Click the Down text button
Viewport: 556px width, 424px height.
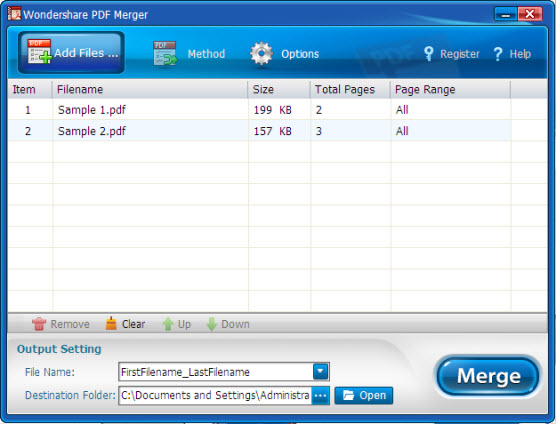coord(235,324)
